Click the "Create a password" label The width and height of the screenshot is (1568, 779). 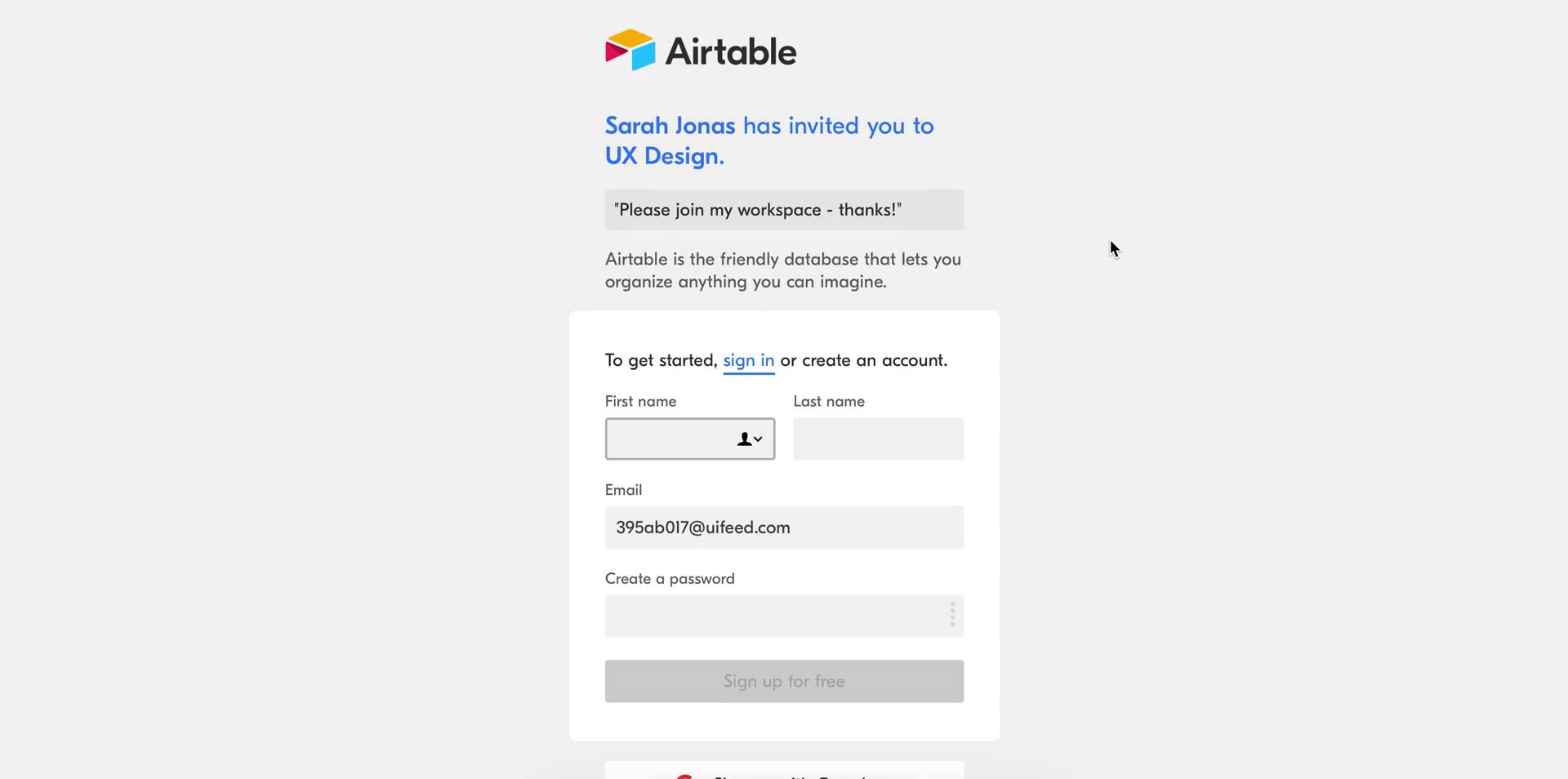(x=670, y=579)
